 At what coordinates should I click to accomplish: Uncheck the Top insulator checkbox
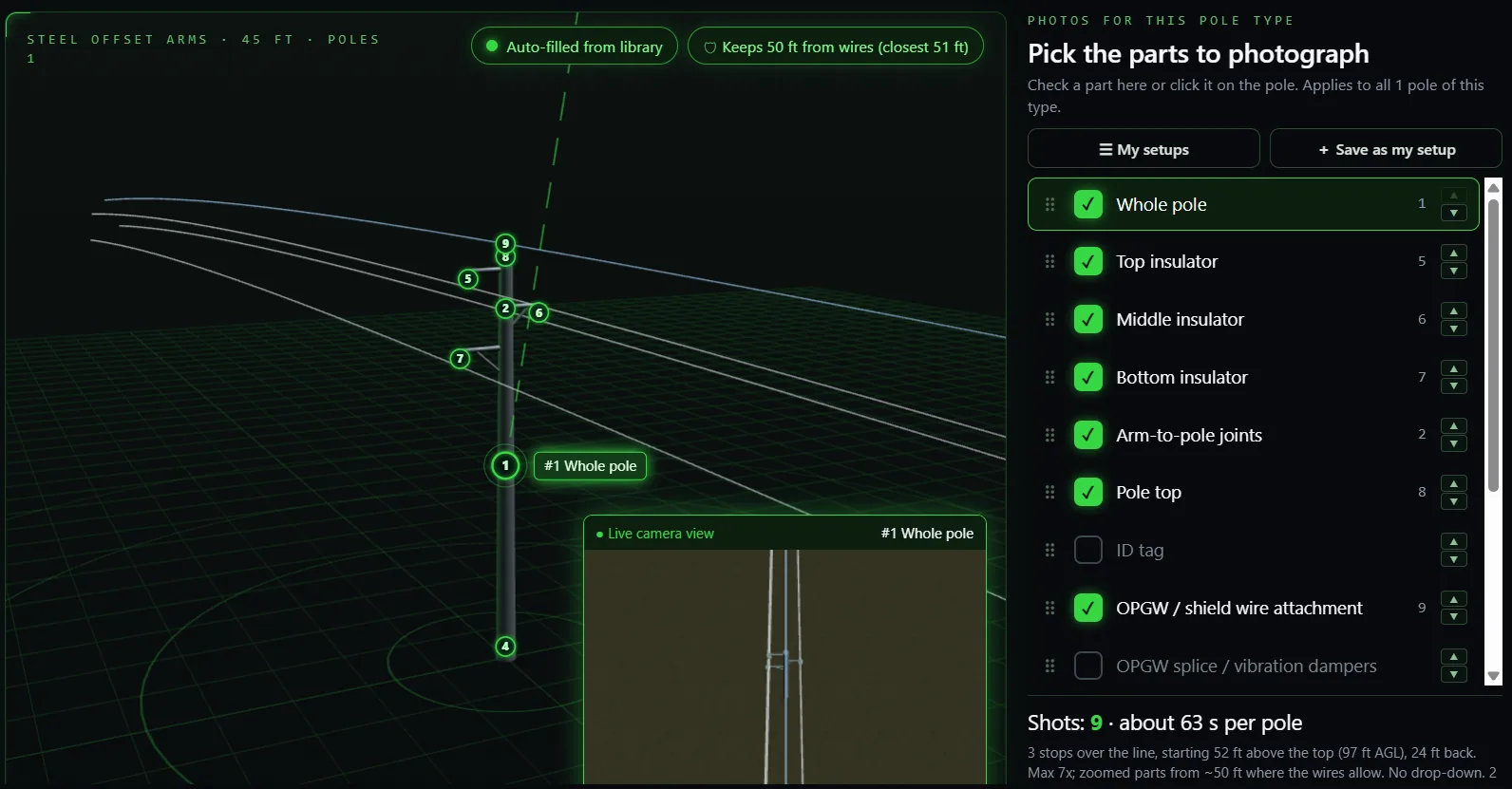1088,262
